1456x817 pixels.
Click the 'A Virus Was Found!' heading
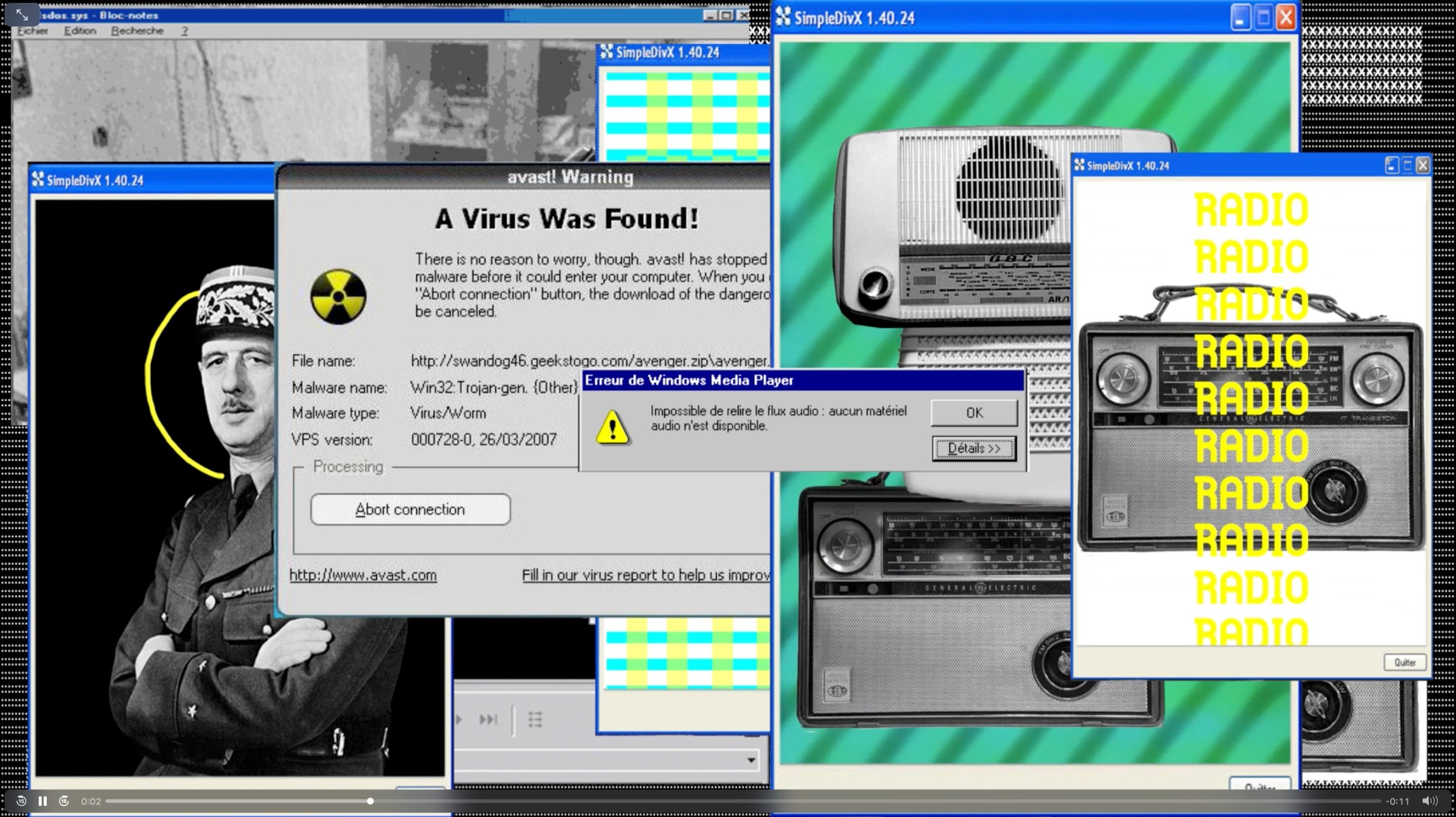(x=567, y=219)
